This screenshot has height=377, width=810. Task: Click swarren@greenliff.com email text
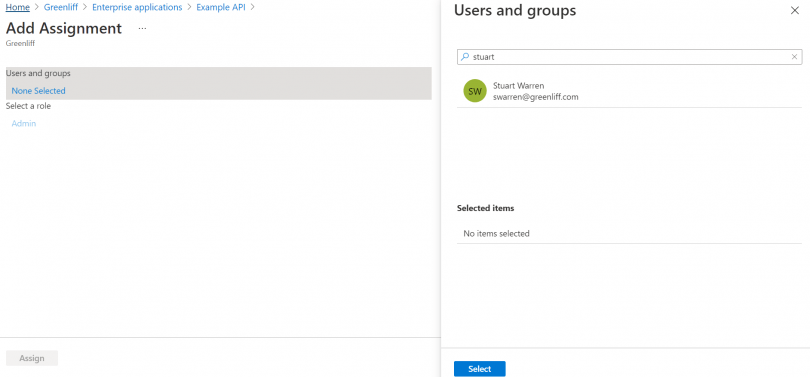tap(536, 97)
